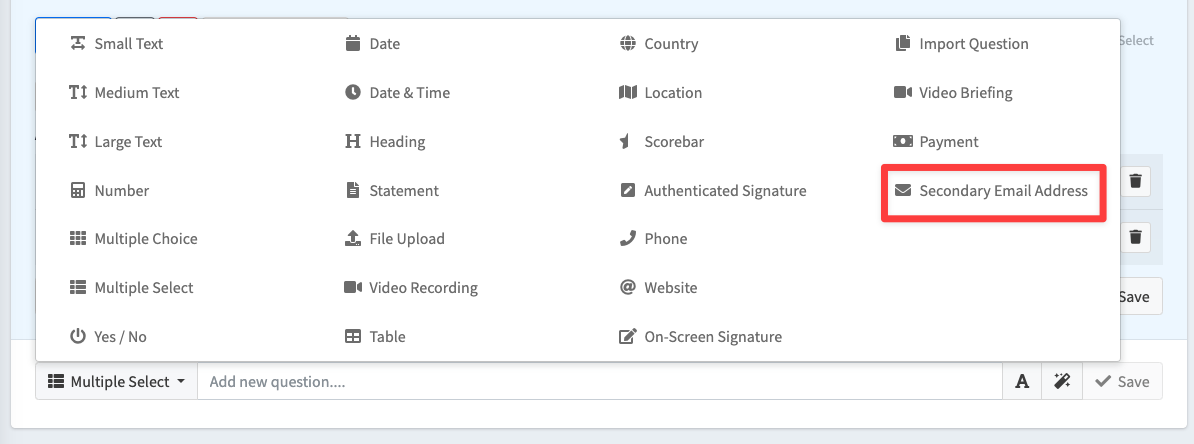Delete the first row using trash icon

(x=1135, y=181)
